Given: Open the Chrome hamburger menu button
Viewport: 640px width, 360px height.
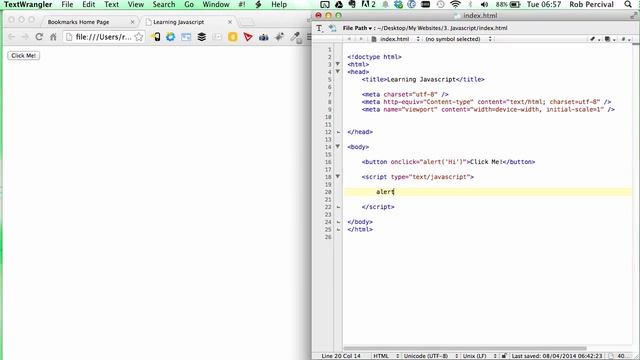Looking at the screenshot, I should pos(309,37).
